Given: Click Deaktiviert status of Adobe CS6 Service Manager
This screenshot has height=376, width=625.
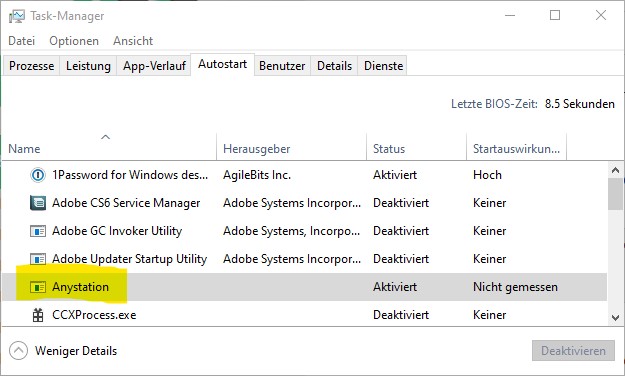Looking at the screenshot, I should tap(401, 203).
